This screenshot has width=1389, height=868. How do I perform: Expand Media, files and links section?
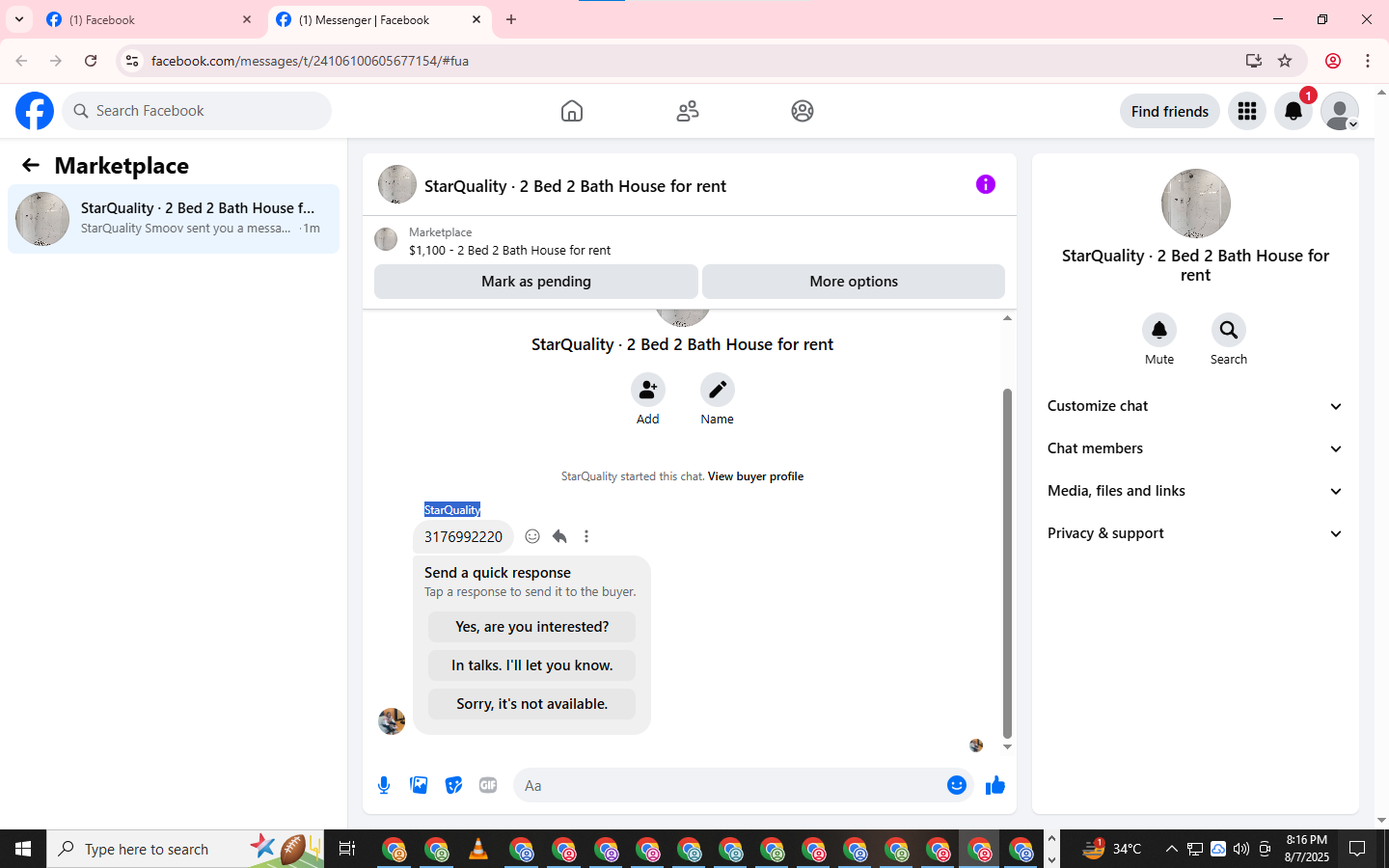1196,491
